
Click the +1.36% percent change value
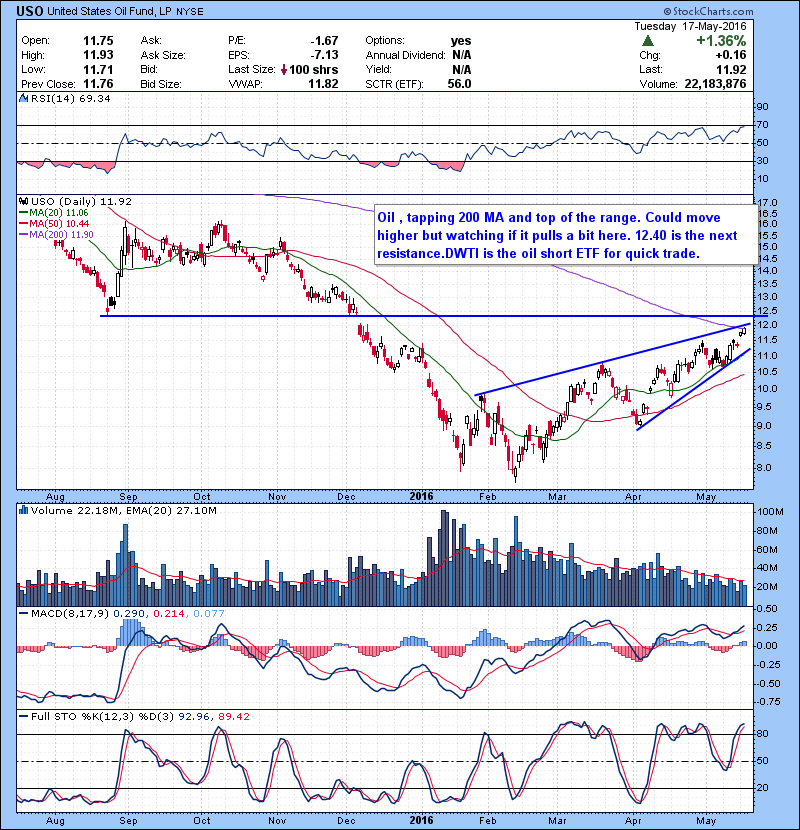[x=721, y=41]
